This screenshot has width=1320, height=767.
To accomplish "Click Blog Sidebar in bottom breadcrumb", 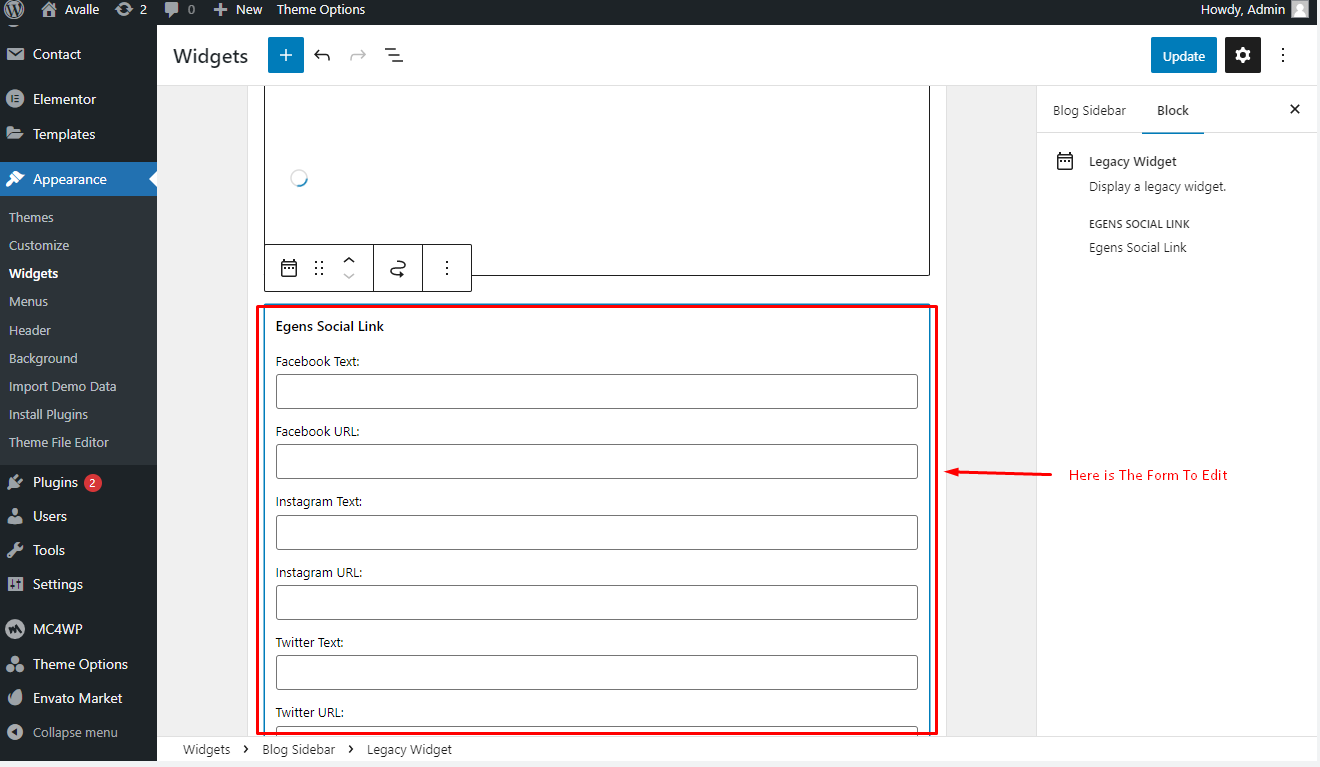I will coord(298,749).
